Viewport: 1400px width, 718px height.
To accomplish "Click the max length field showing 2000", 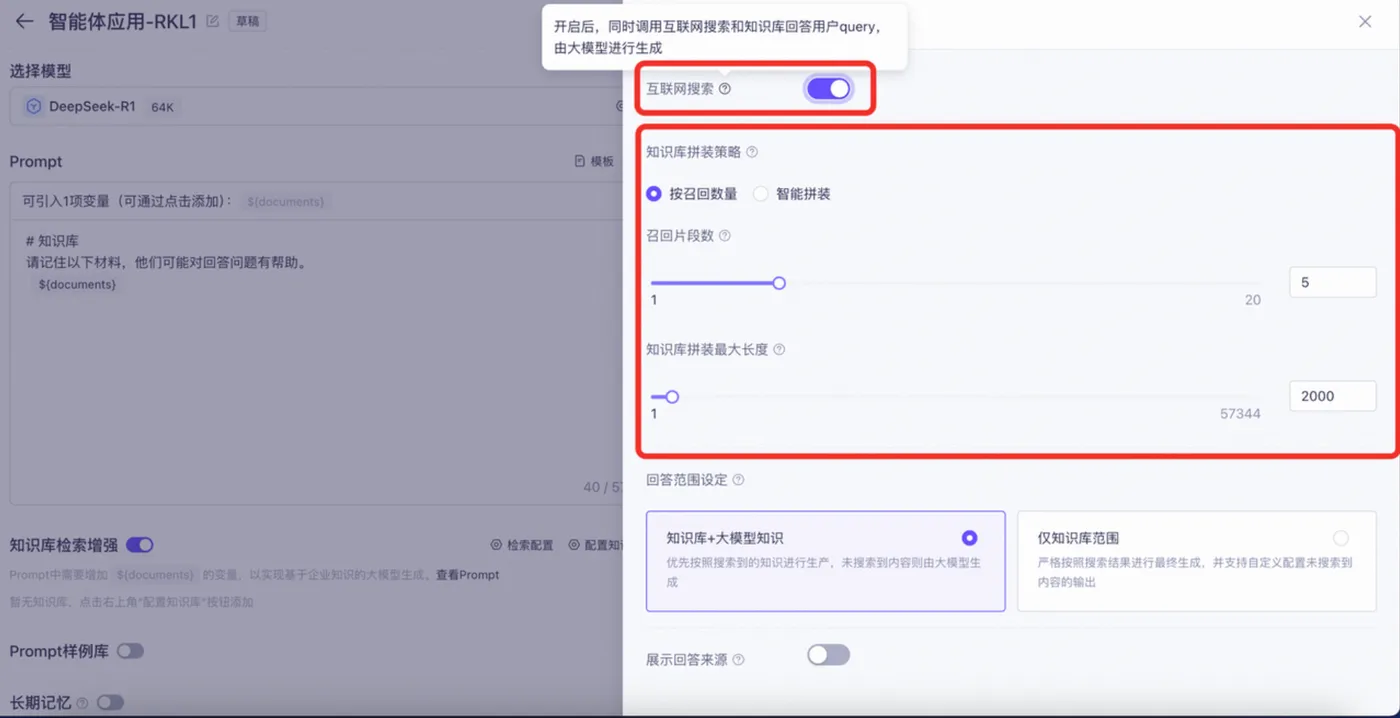I will pyautogui.click(x=1333, y=396).
